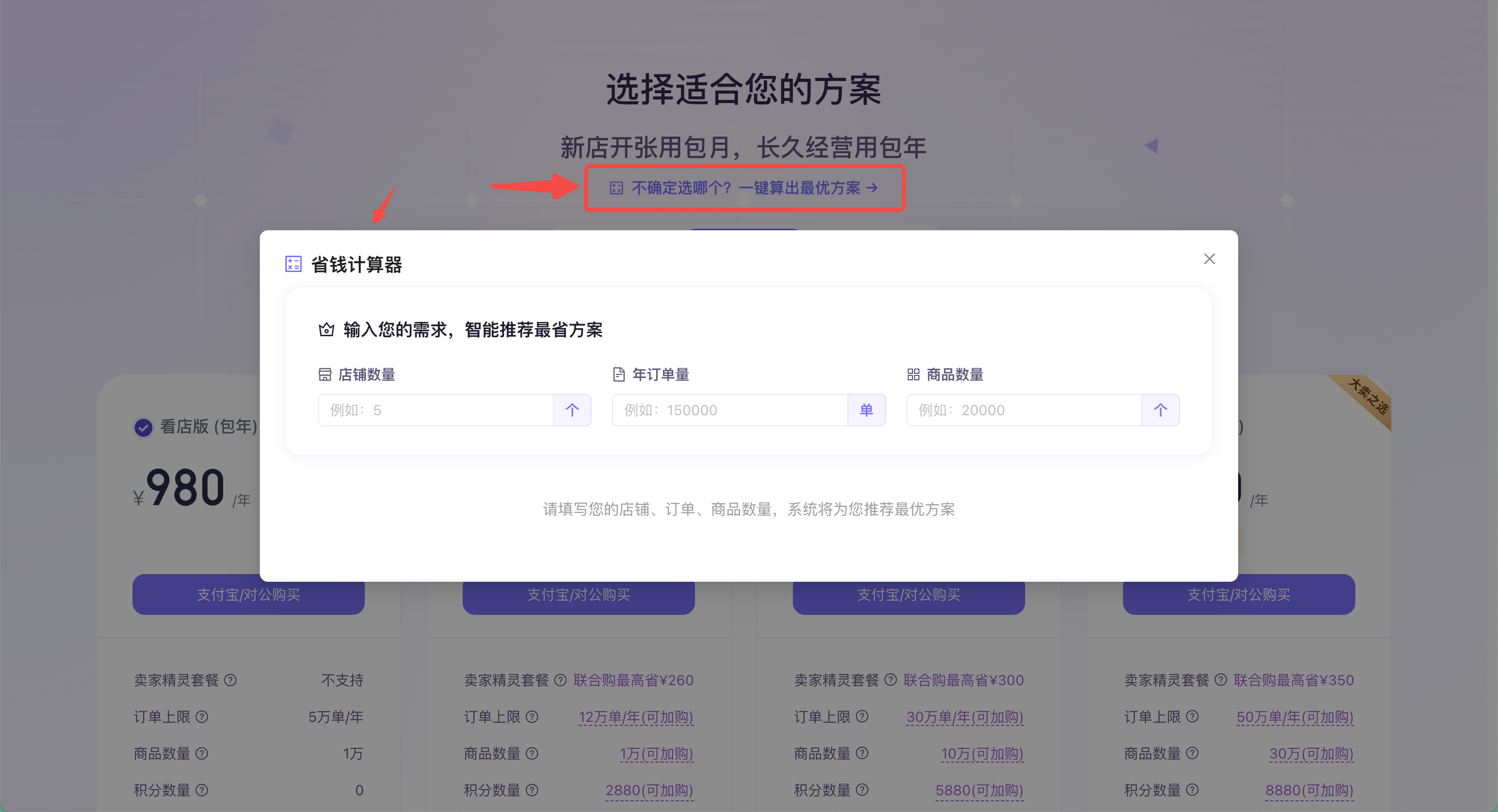1498x812 pixels.
Task: Open the 联合购最高省¥260 link
Action: (x=633, y=680)
